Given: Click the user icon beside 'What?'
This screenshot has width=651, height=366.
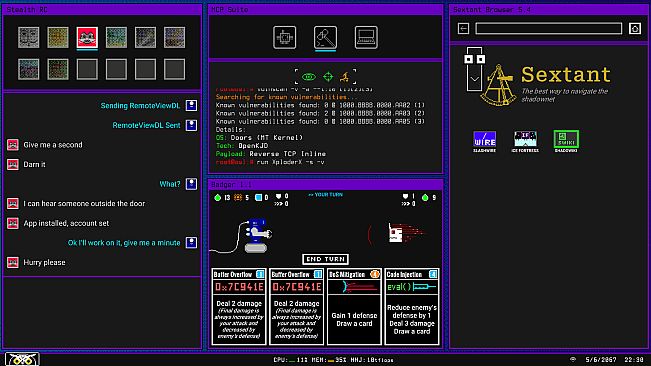Looking at the screenshot, I should click(191, 184).
